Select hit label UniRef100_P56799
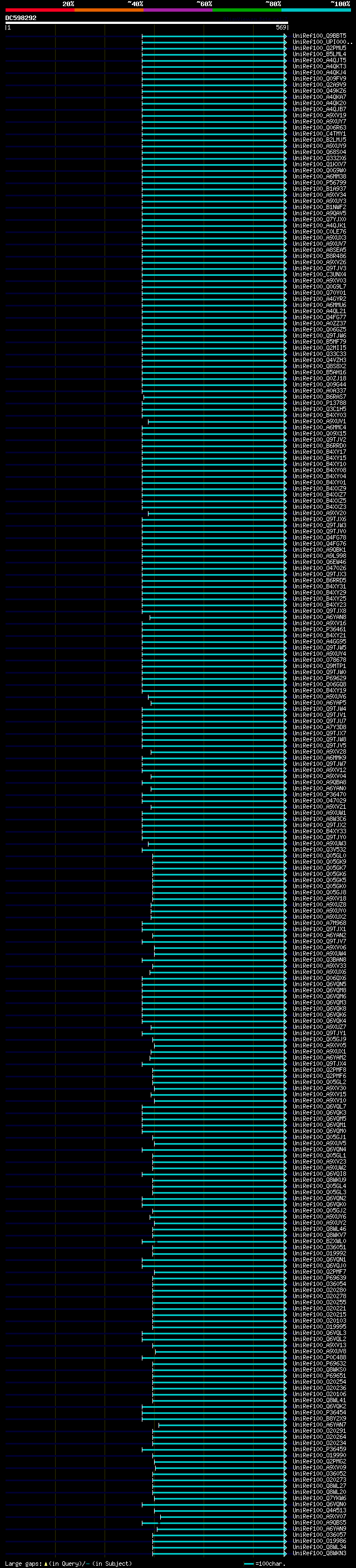 click(x=319, y=182)
